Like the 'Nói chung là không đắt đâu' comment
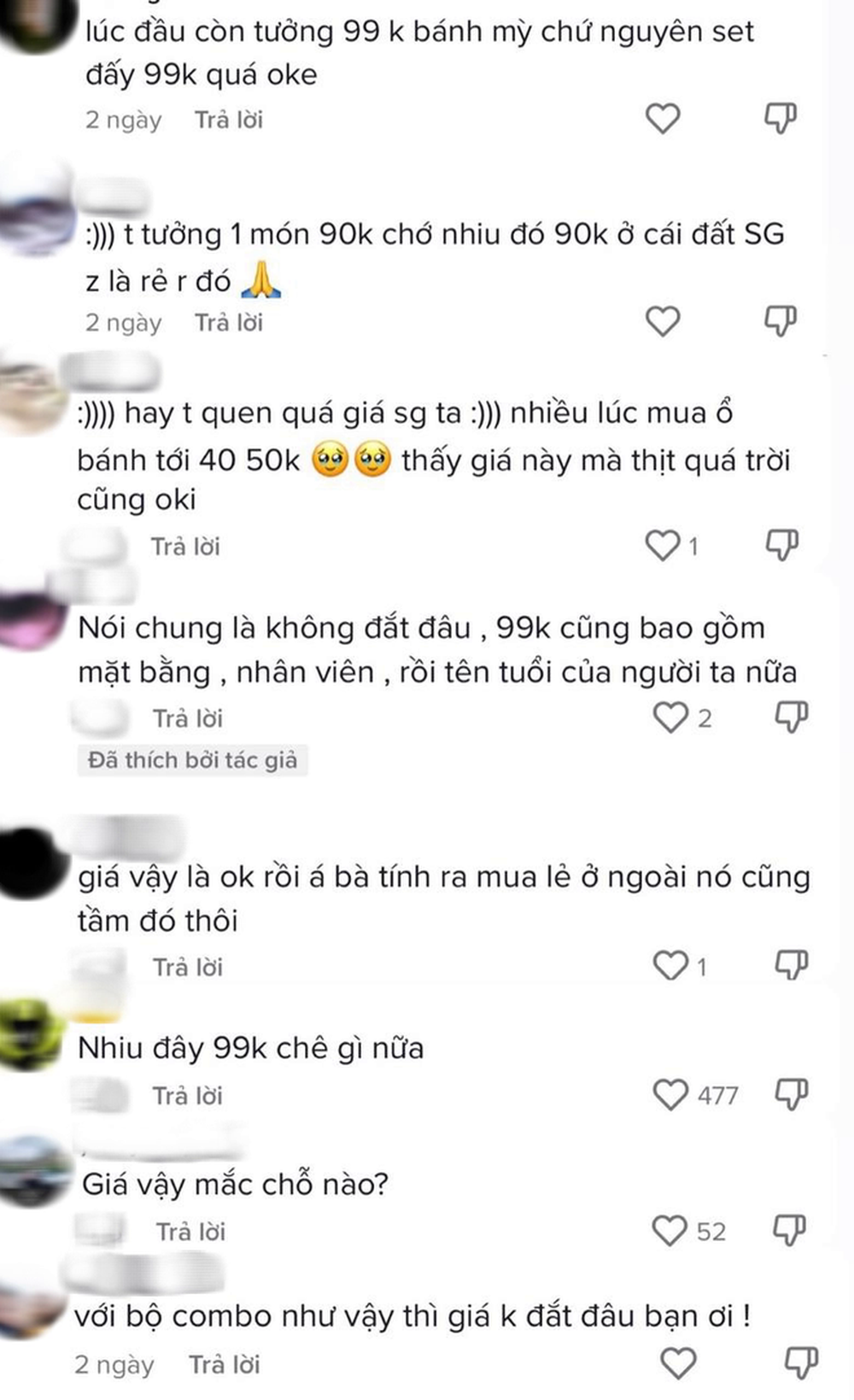 point(670,718)
